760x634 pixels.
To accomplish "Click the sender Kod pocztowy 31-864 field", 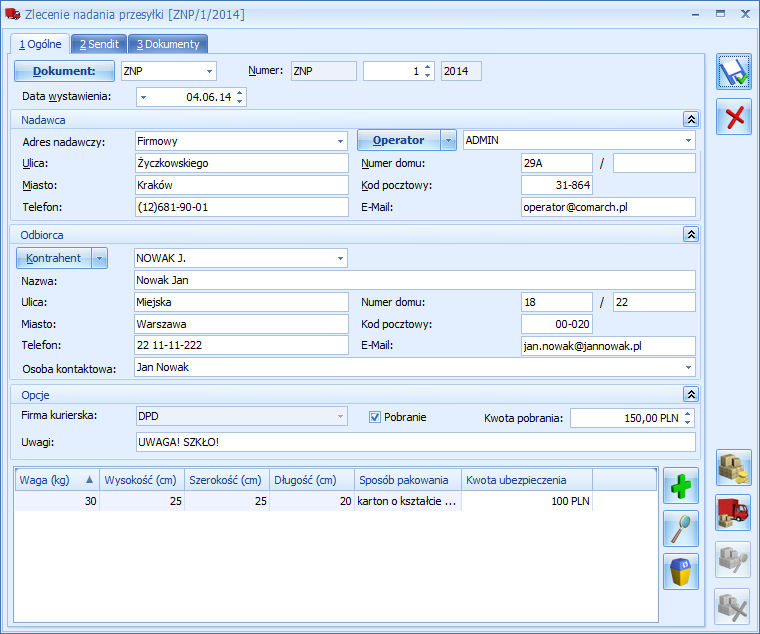I will (557, 185).
